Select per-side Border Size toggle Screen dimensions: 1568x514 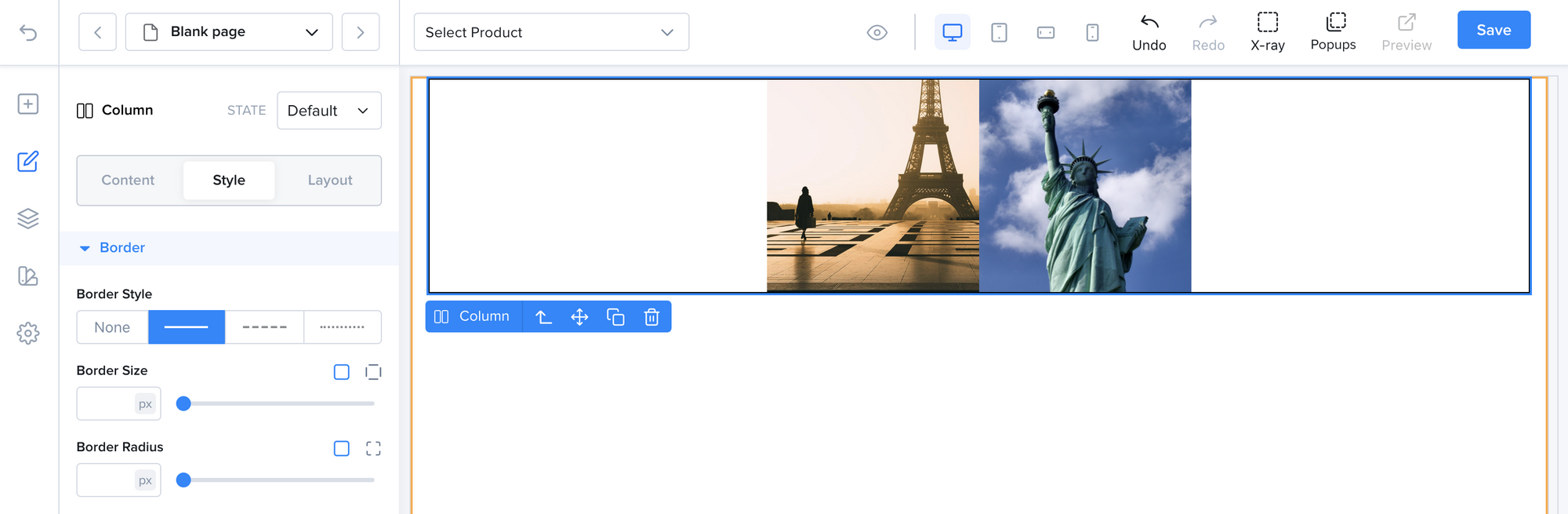(373, 372)
